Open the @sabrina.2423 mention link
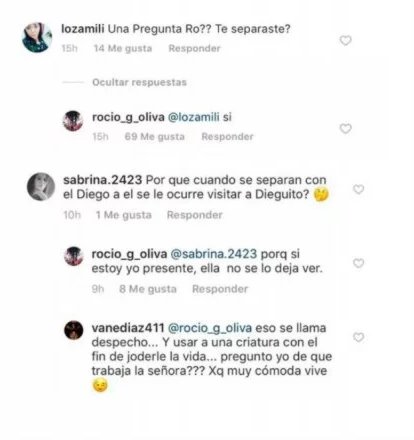414x440 pixels. (x=214, y=254)
